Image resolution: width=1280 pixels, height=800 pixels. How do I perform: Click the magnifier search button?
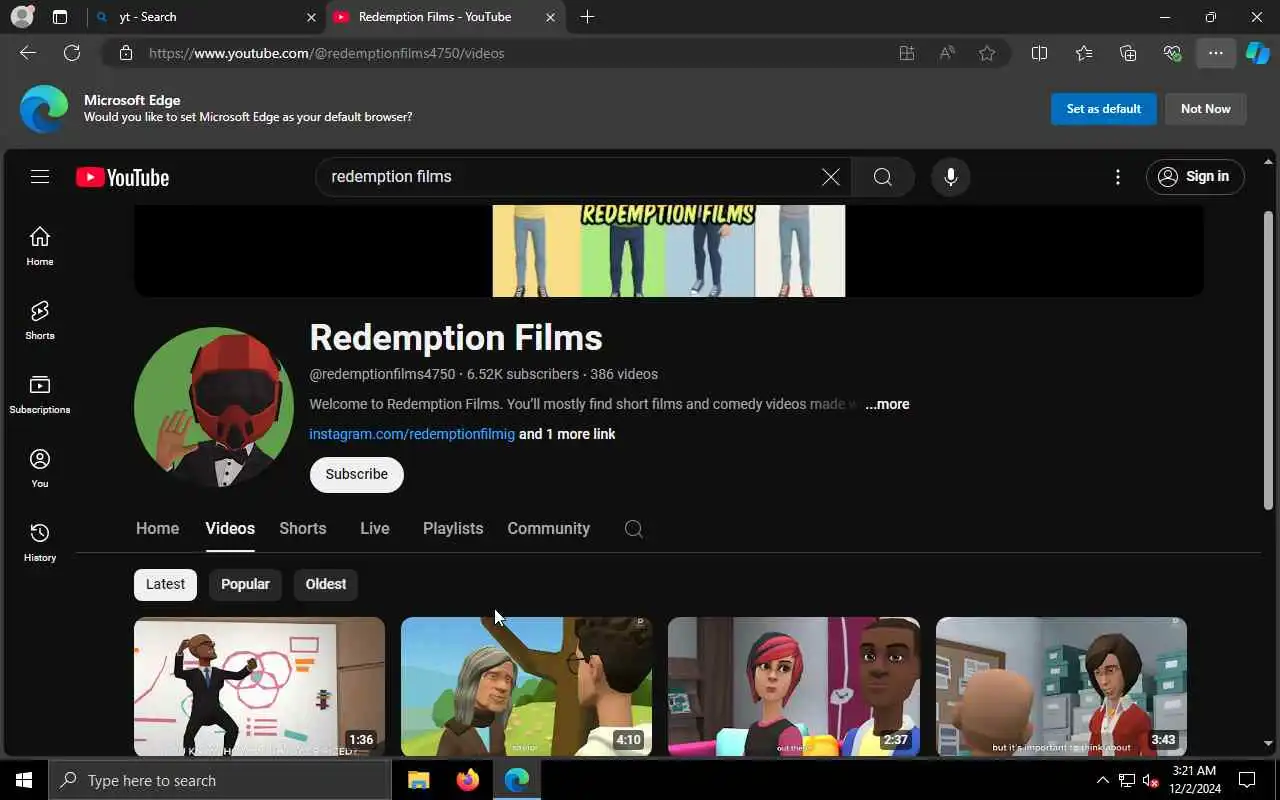(882, 177)
